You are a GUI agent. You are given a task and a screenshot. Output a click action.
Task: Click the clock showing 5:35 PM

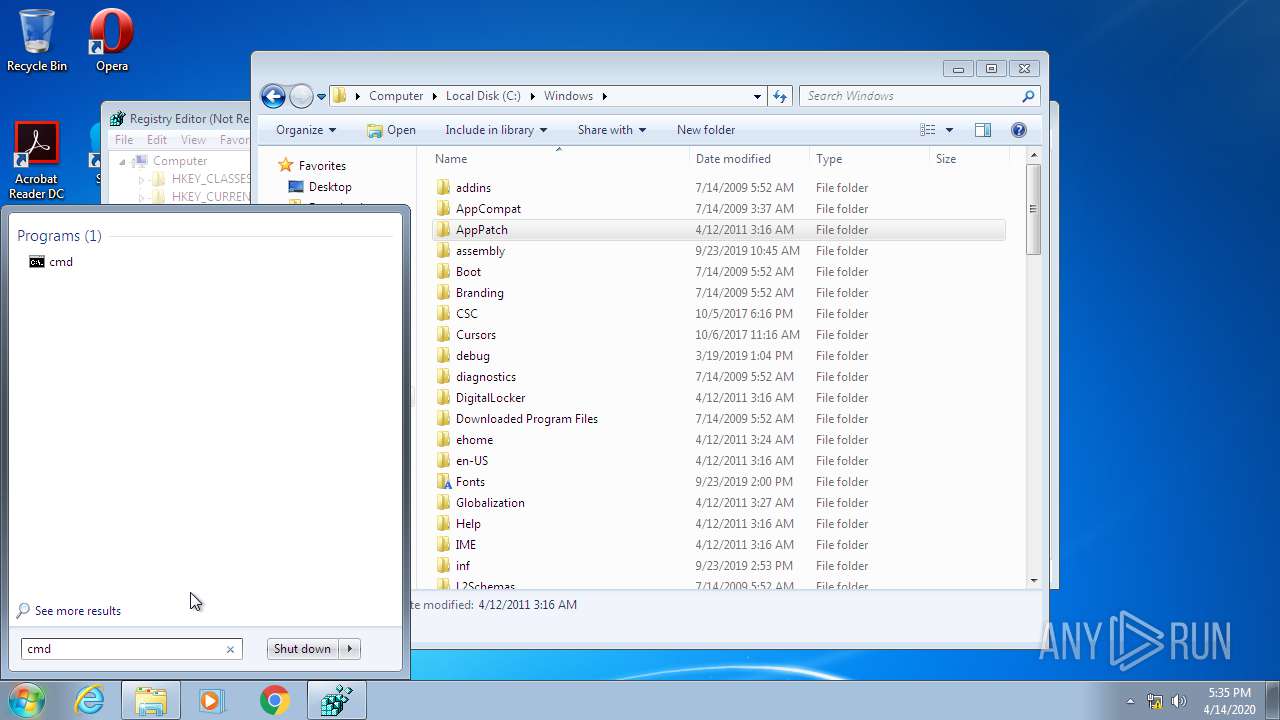pyautogui.click(x=1229, y=692)
